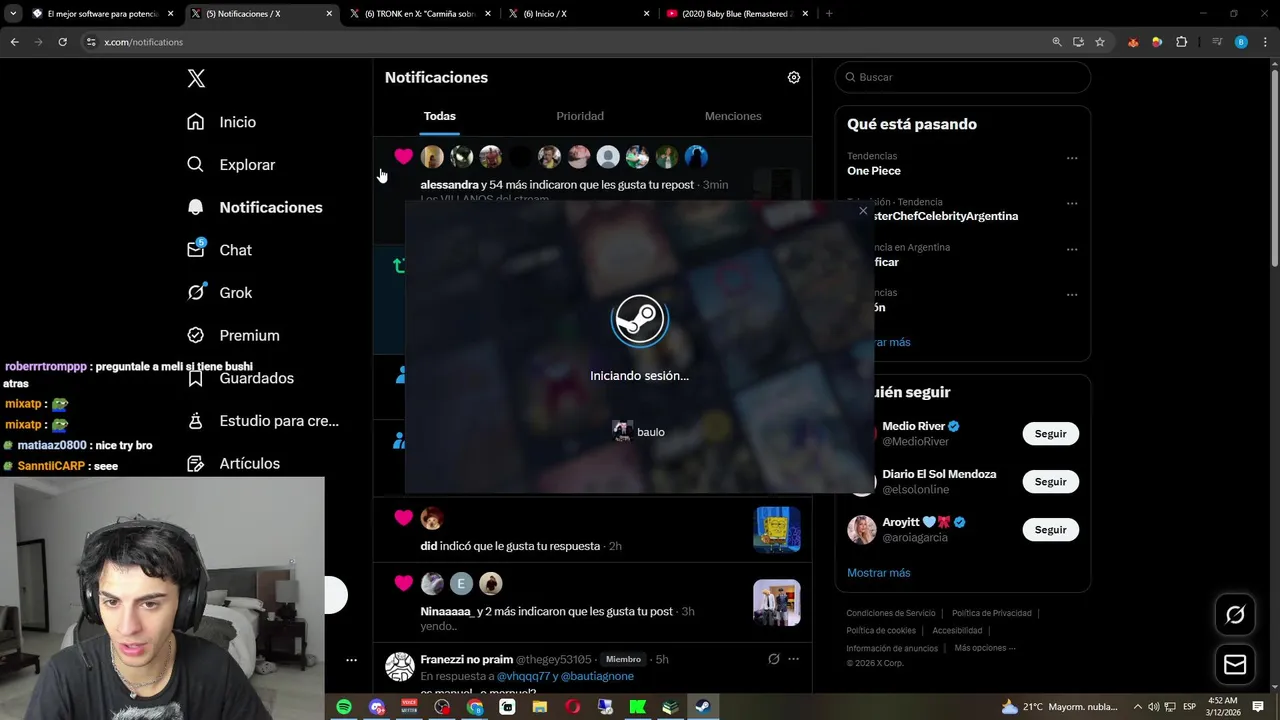The height and width of the screenshot is (720, 1280).
Task: Open Accesibilidad footer link
Action: tap(957, 631)
